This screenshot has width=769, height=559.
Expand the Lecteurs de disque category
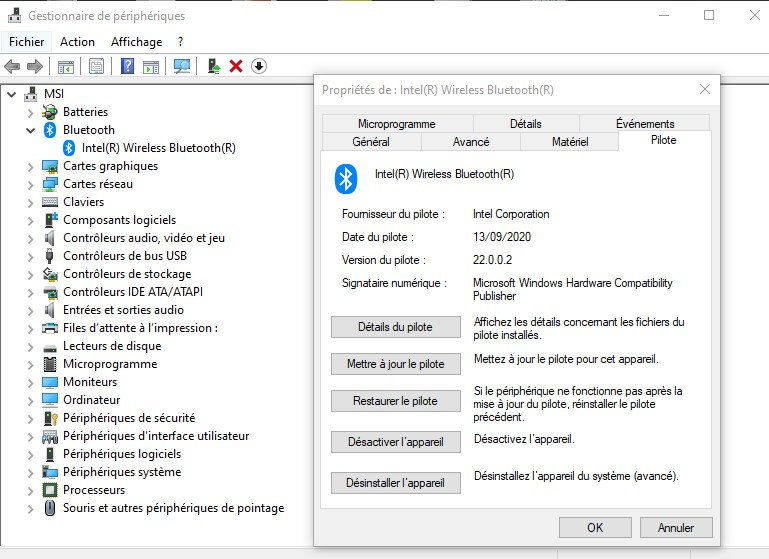click(30, 347)
